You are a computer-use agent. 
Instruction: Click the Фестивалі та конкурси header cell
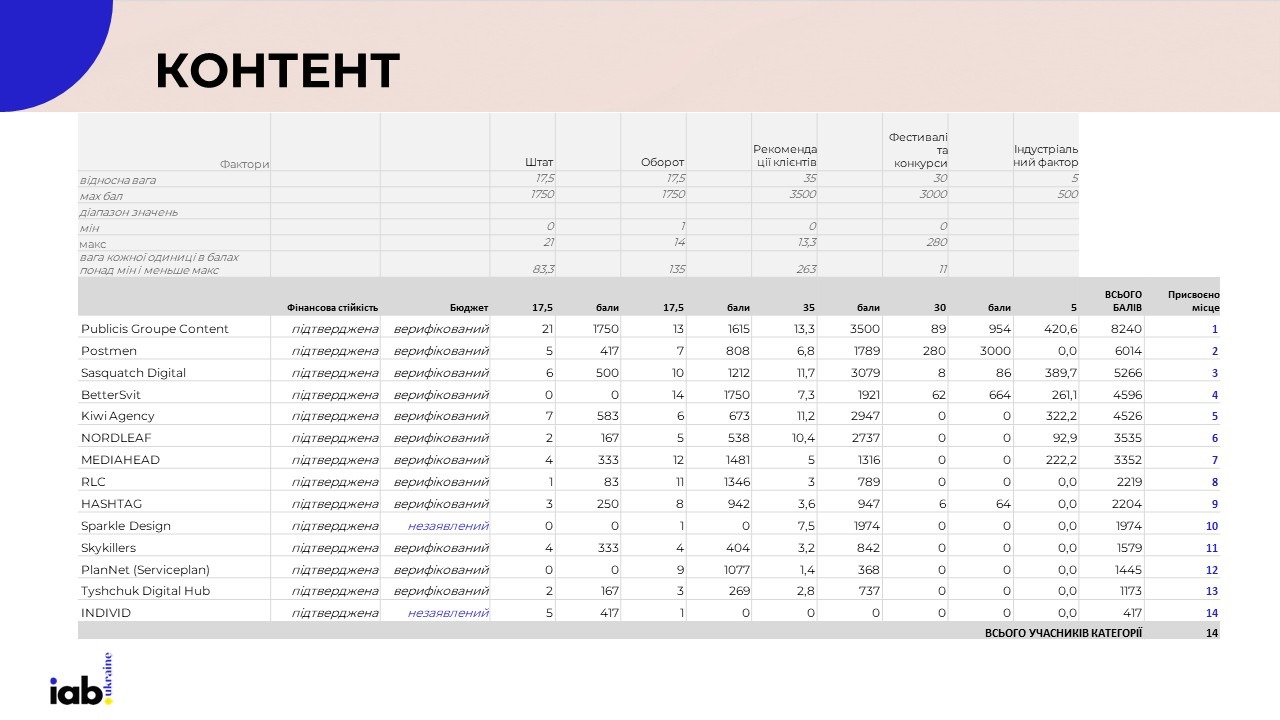point(917,150)
